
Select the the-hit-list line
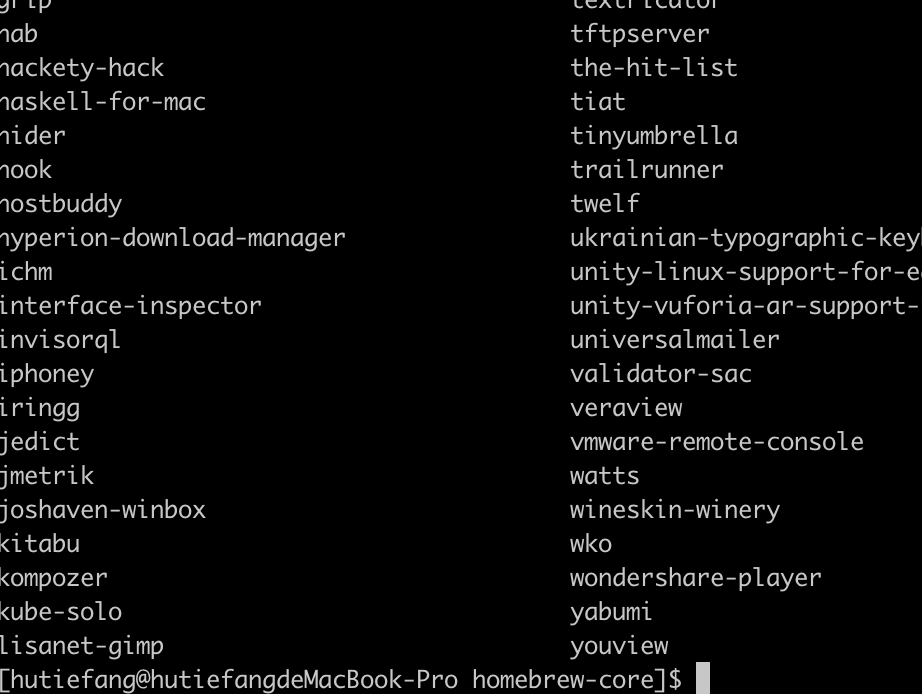(x=654, y=68)
